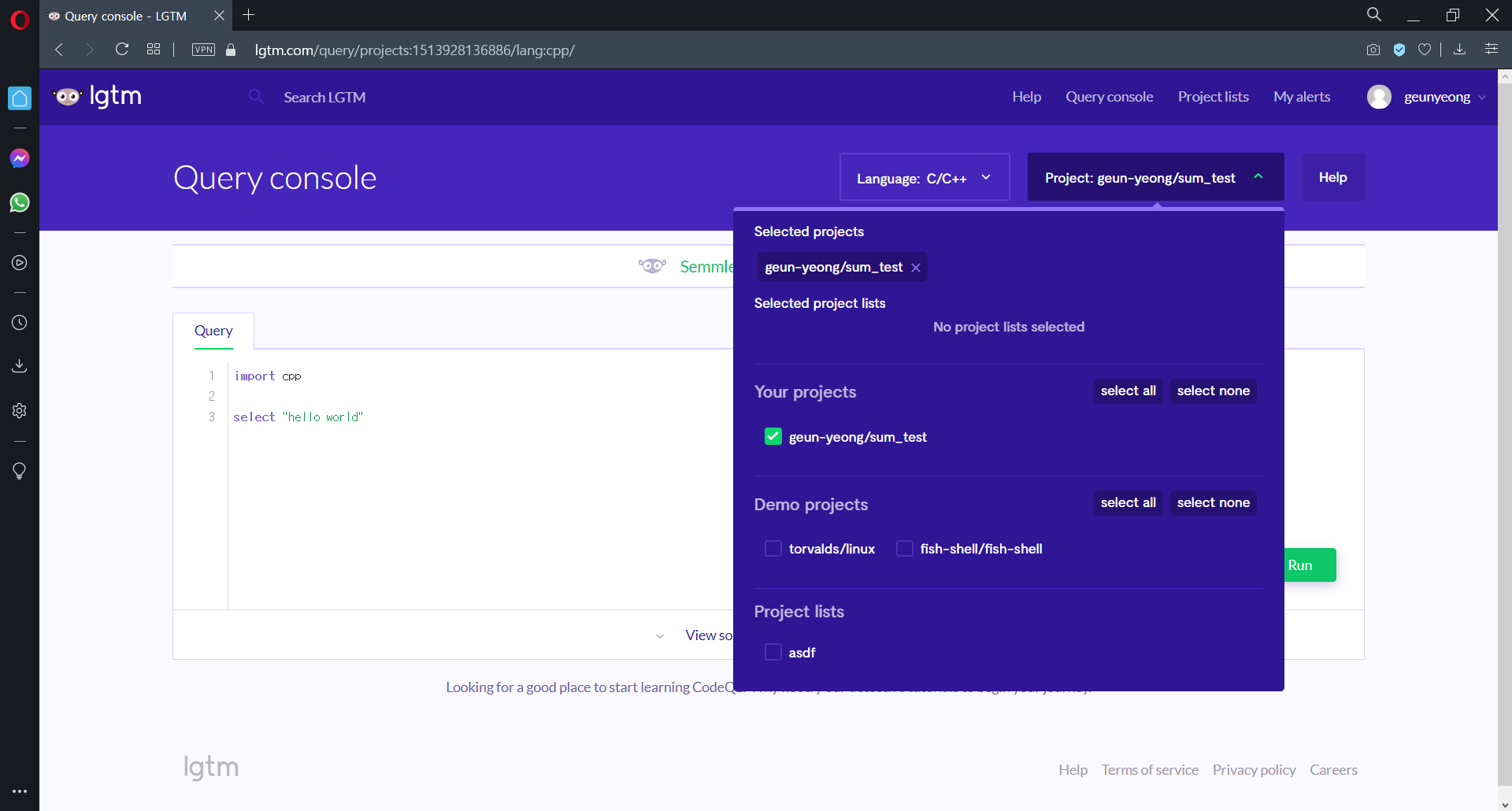The width and height of the screenshot is (1512, 811).
Task: Toggle the VPN badge
Action: pyautogui.click(x=203, y=50)
